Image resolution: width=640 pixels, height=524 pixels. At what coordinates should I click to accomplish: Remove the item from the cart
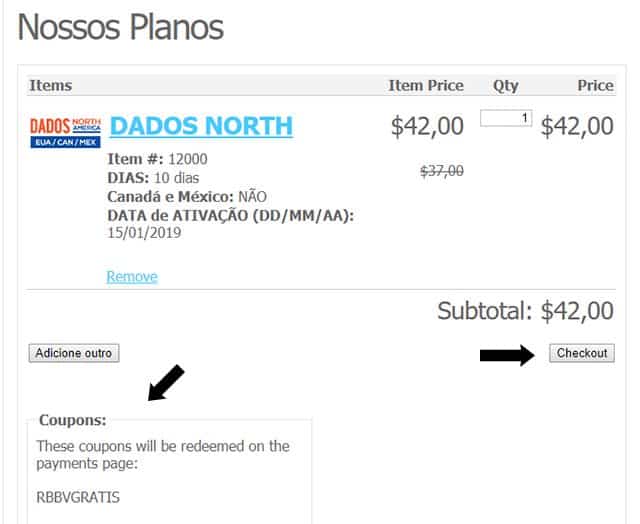[x=132, y=277]
